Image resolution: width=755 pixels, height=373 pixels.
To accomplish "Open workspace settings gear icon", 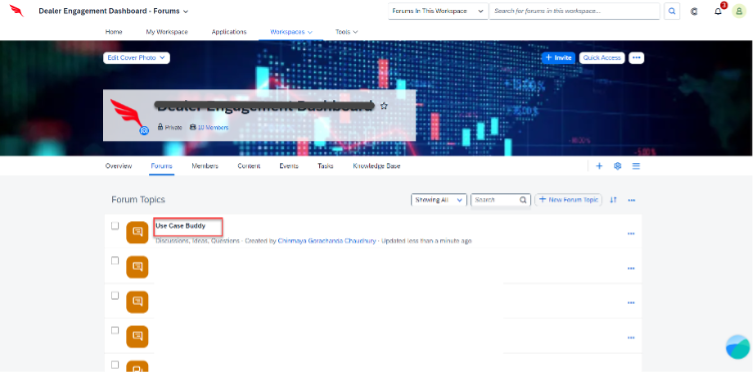I will pyautogui.click(x=617, y=166).
